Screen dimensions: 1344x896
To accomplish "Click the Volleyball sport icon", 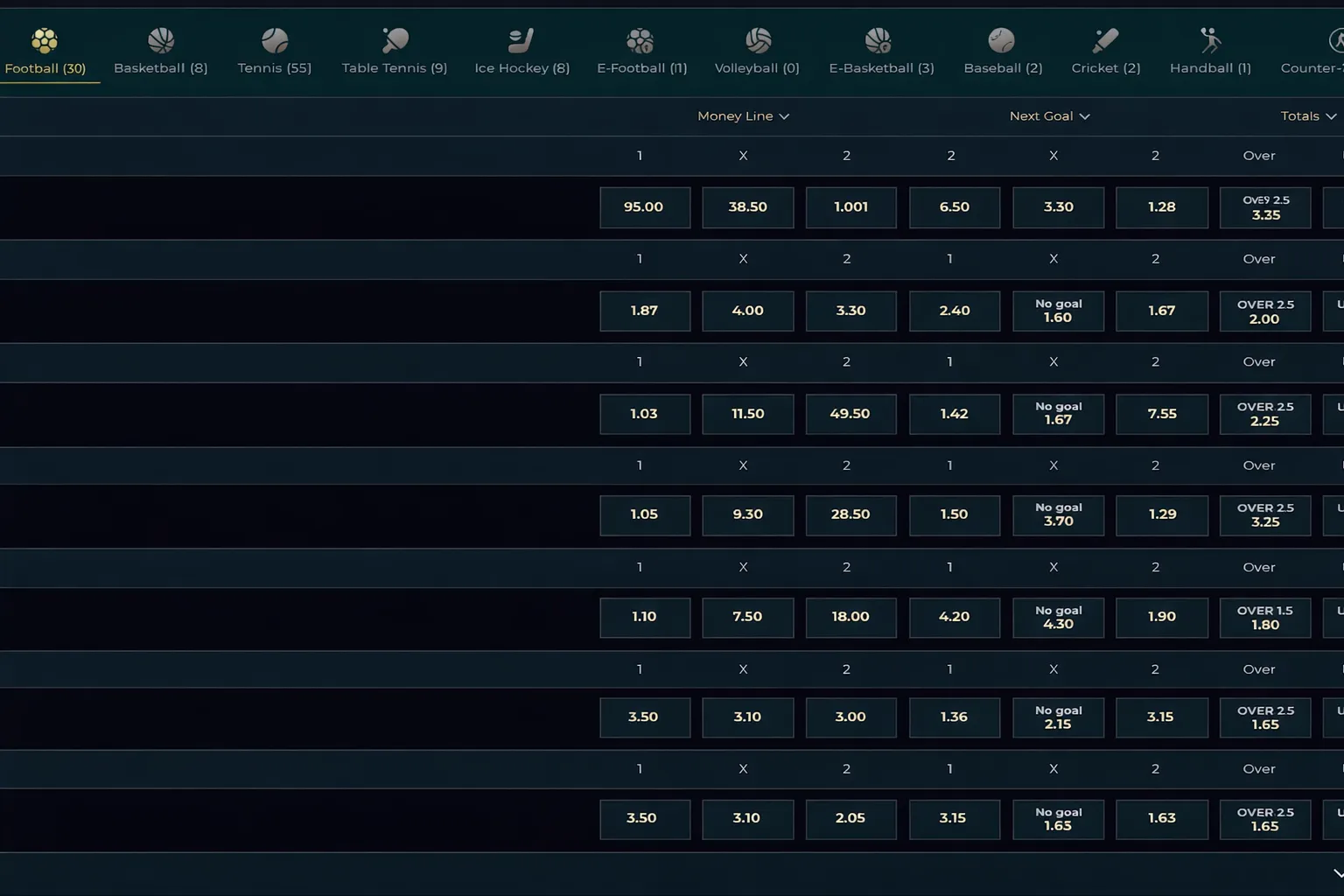I will 757,40.
